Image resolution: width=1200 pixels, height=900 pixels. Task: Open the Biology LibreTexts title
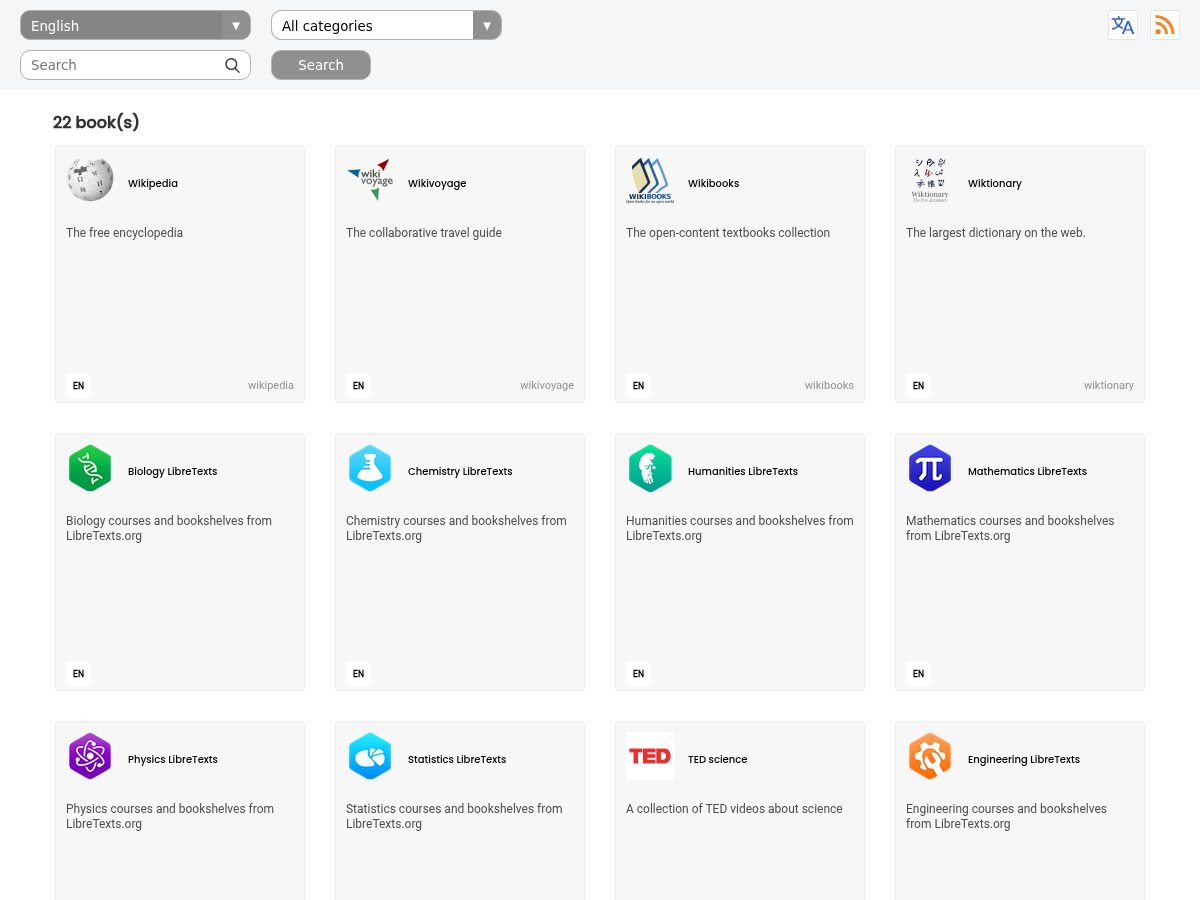(x=172, y=472)
